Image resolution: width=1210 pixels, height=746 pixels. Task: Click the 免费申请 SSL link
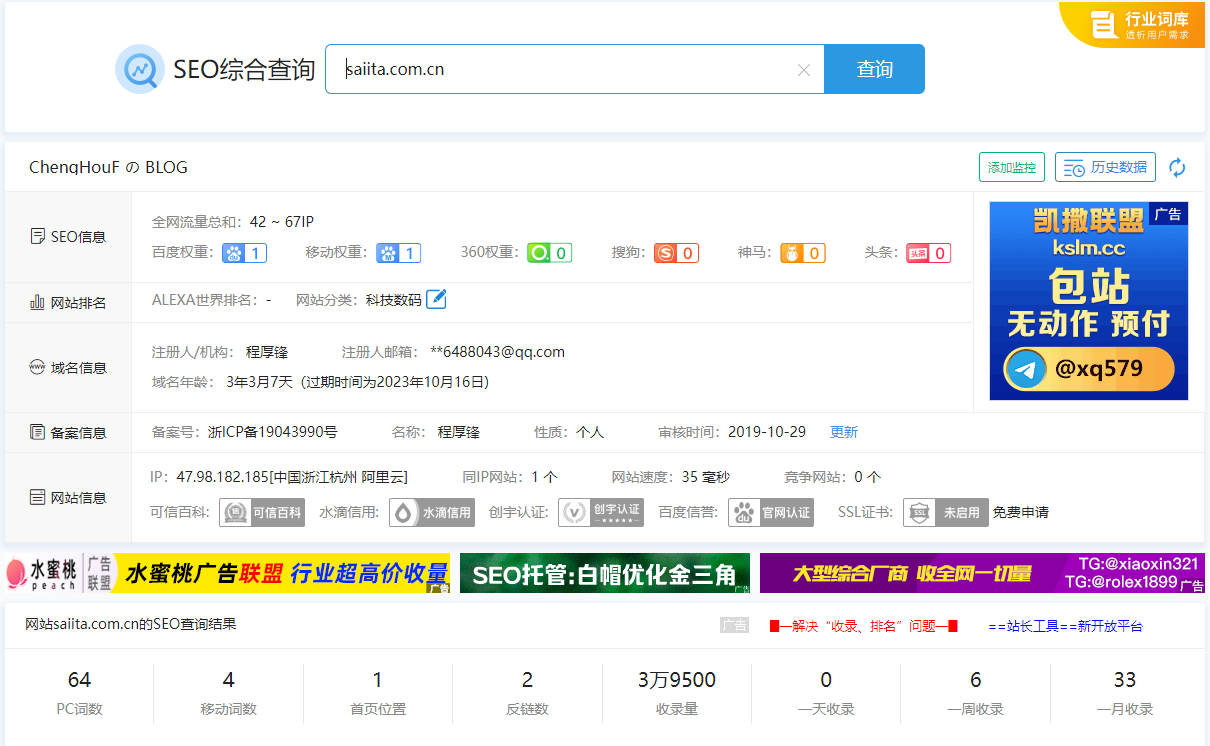pos(1020,512)
